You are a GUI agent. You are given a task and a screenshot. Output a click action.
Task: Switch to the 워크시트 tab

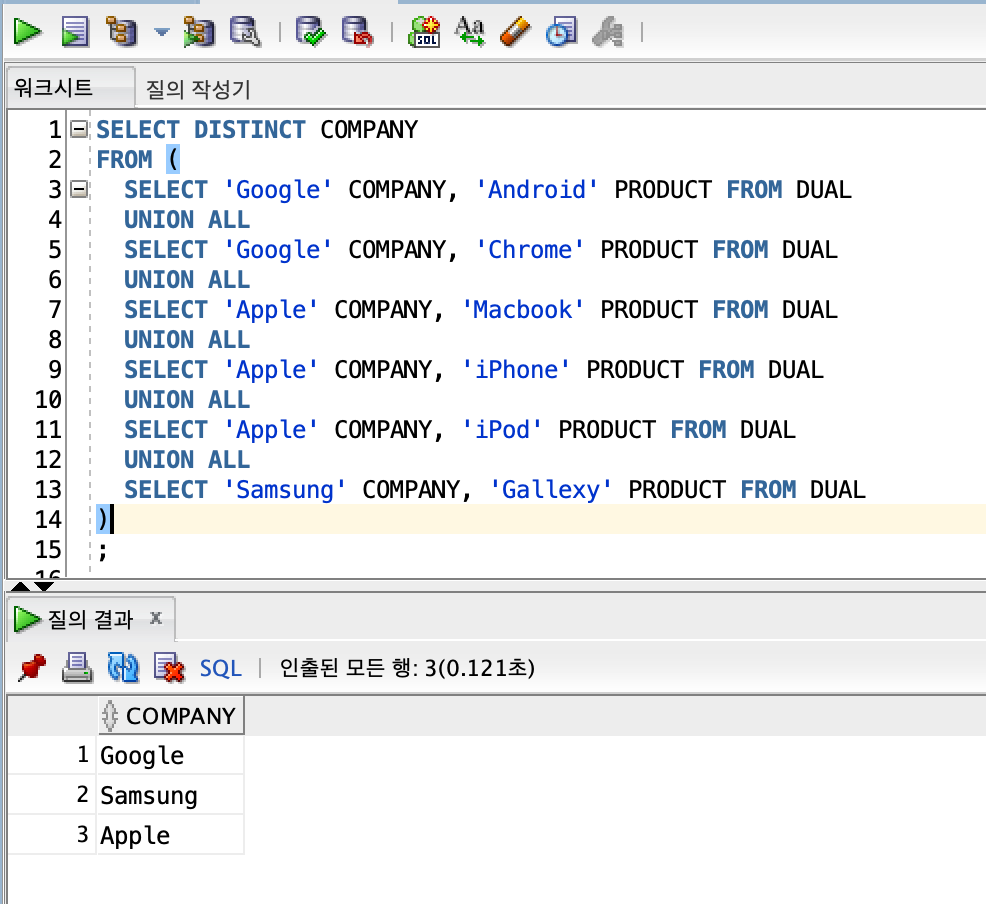point(70,87)
